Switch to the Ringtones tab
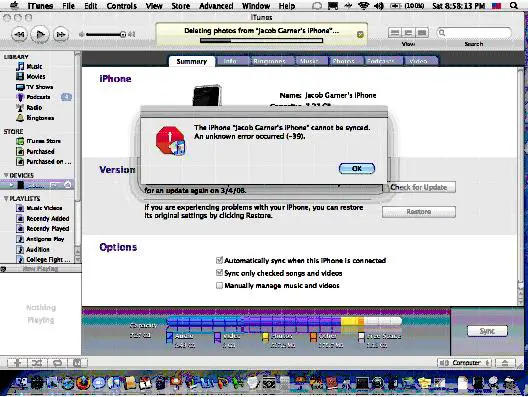This screenshot has height=397, width=528. click(269, 61)
